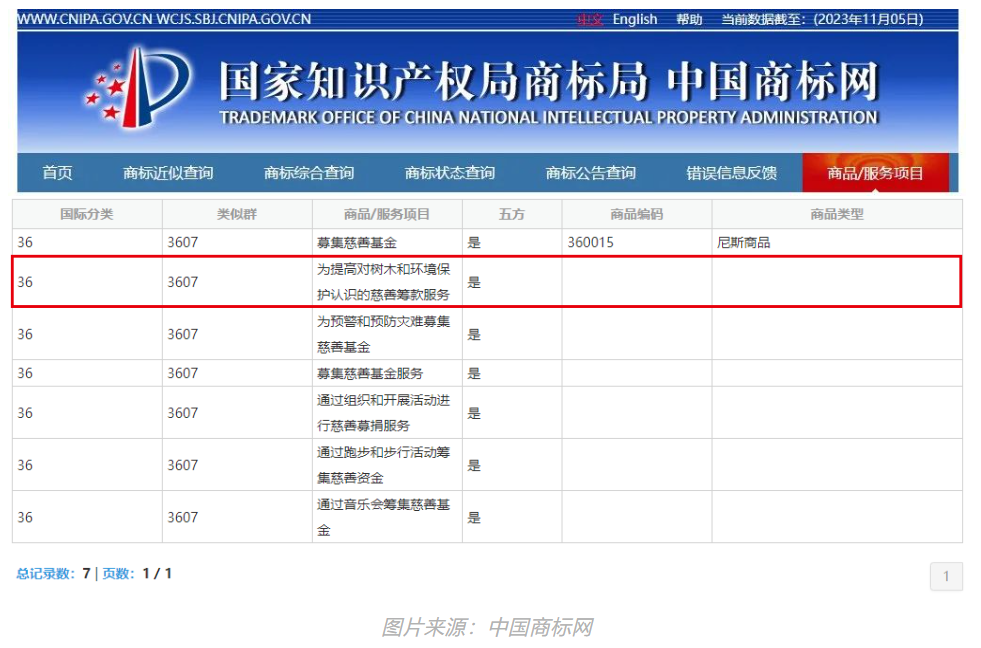This screenshot has width=981, height=648.
Task: Open the 商标综合查询 menu
Action: (x=310, y=172)
